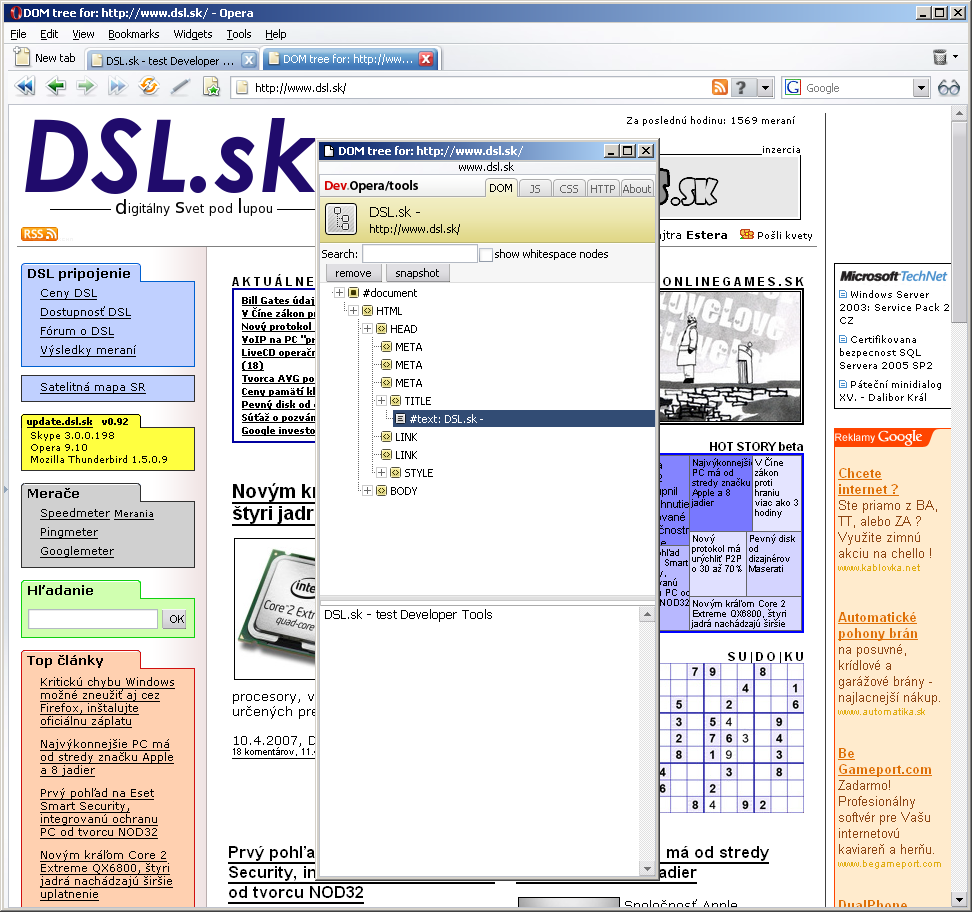Click the TITLE node icon
972x912 pixels.
point(395,401)
